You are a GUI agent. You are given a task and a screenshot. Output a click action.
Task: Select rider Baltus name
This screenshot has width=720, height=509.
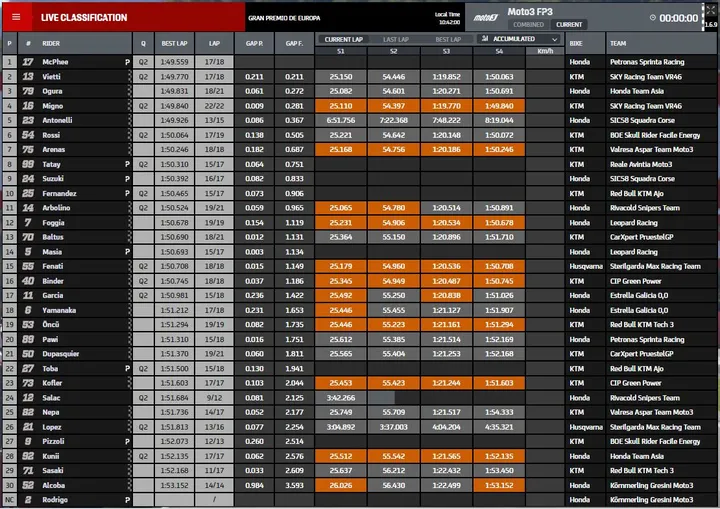(53, 237)
